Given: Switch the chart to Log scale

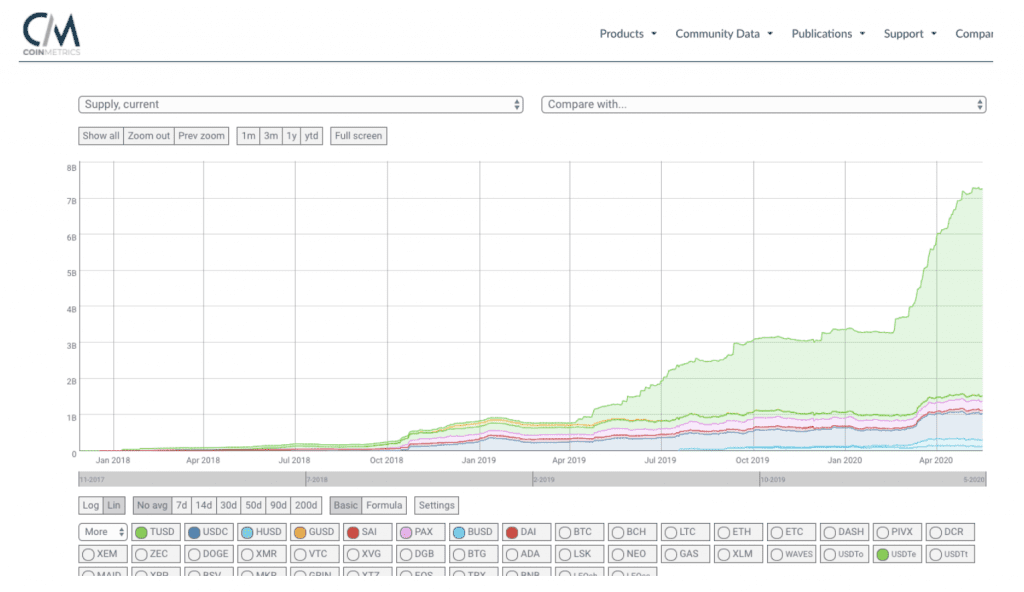Looking at the screenshot, I should 91,506.
